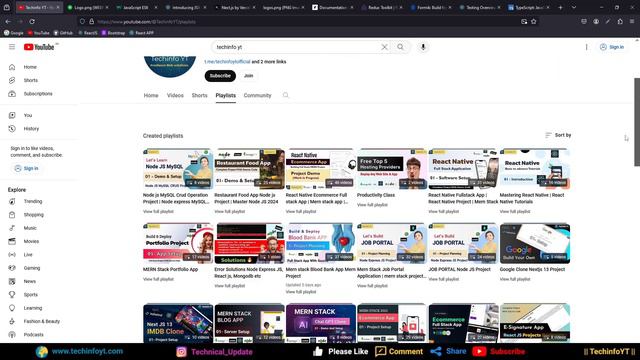Switch to the channel Shorts tab
Image resolution: width=640 pixels, height=360 pixels.
[200, 96]
